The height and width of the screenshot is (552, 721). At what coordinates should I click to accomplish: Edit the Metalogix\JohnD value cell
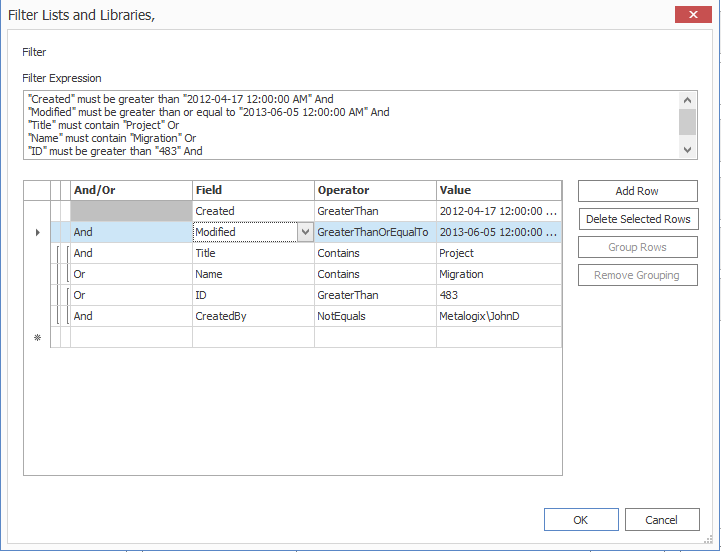498,316
